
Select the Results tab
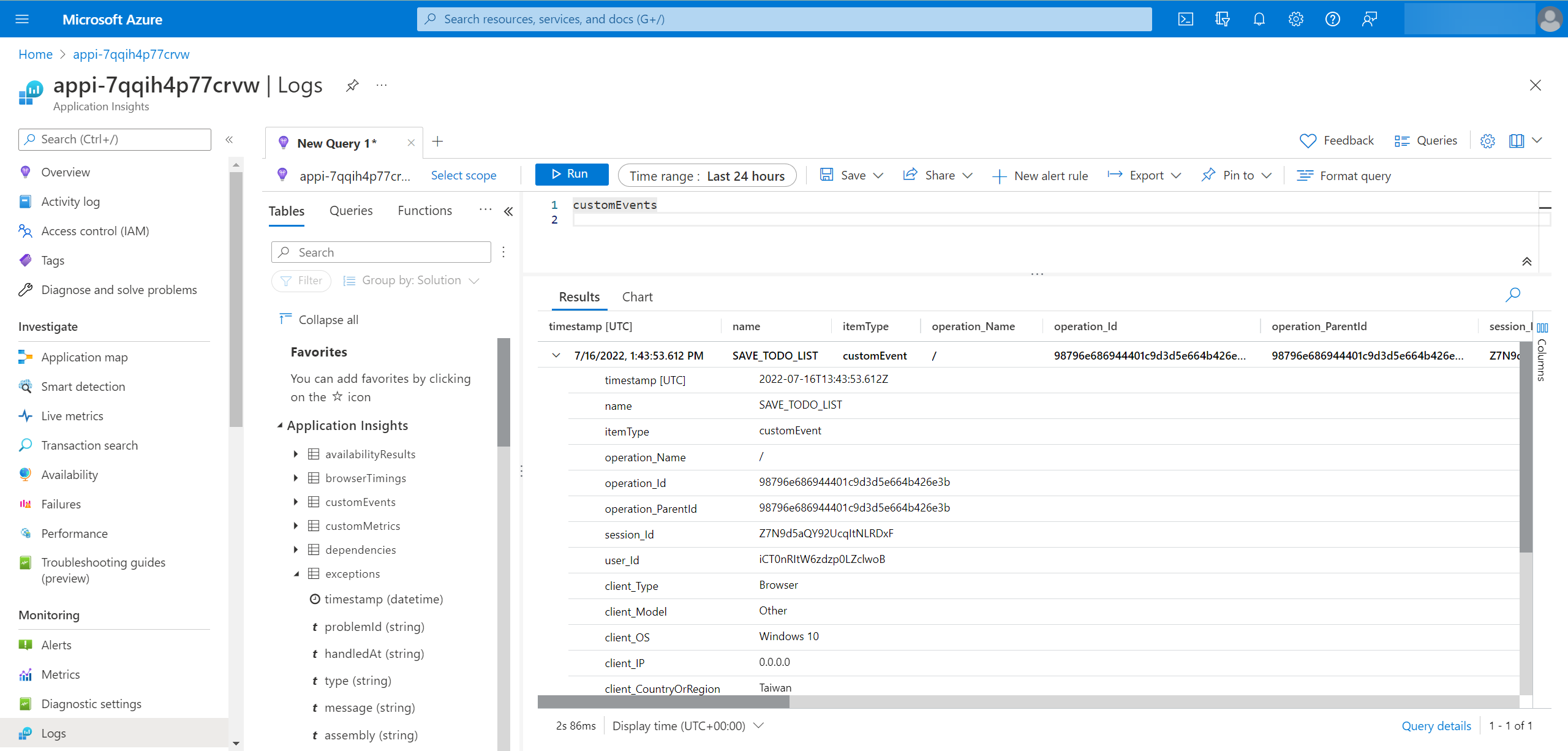pyautogui.click(x=579, y=297)
